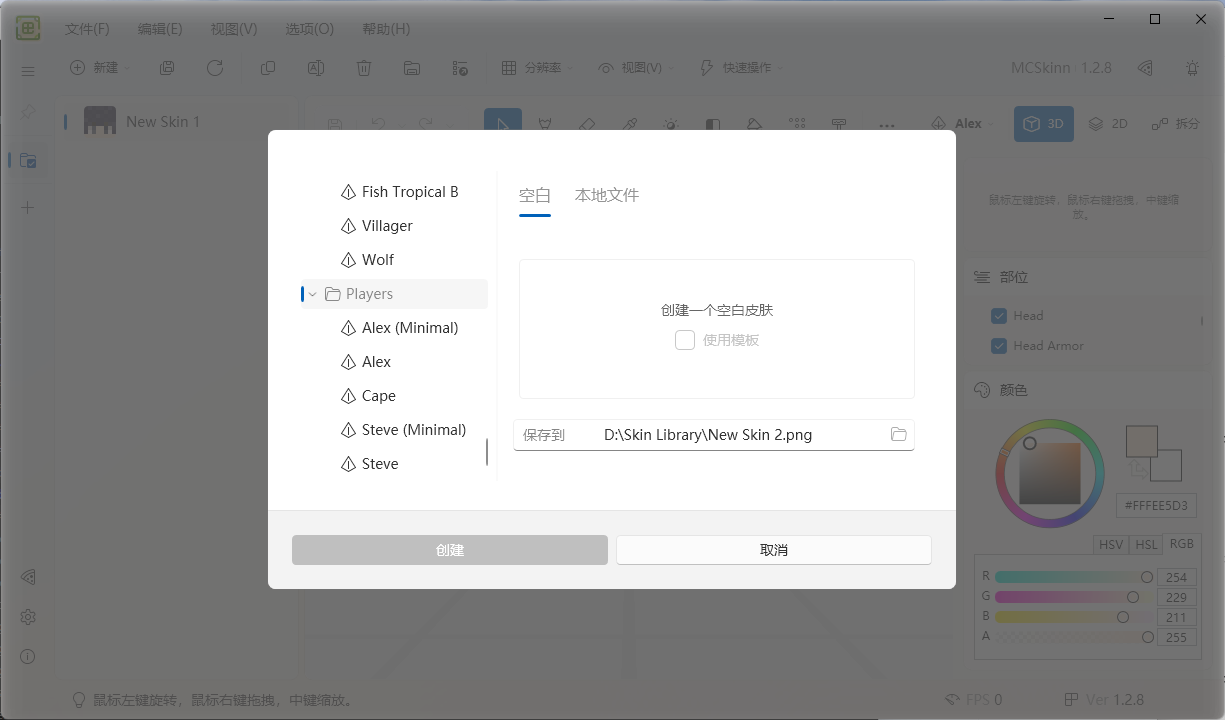Image resolution: width=1225 pixels, height=720 pixels.
Task: Open the browse folder icon in save path
Action: 898,435
